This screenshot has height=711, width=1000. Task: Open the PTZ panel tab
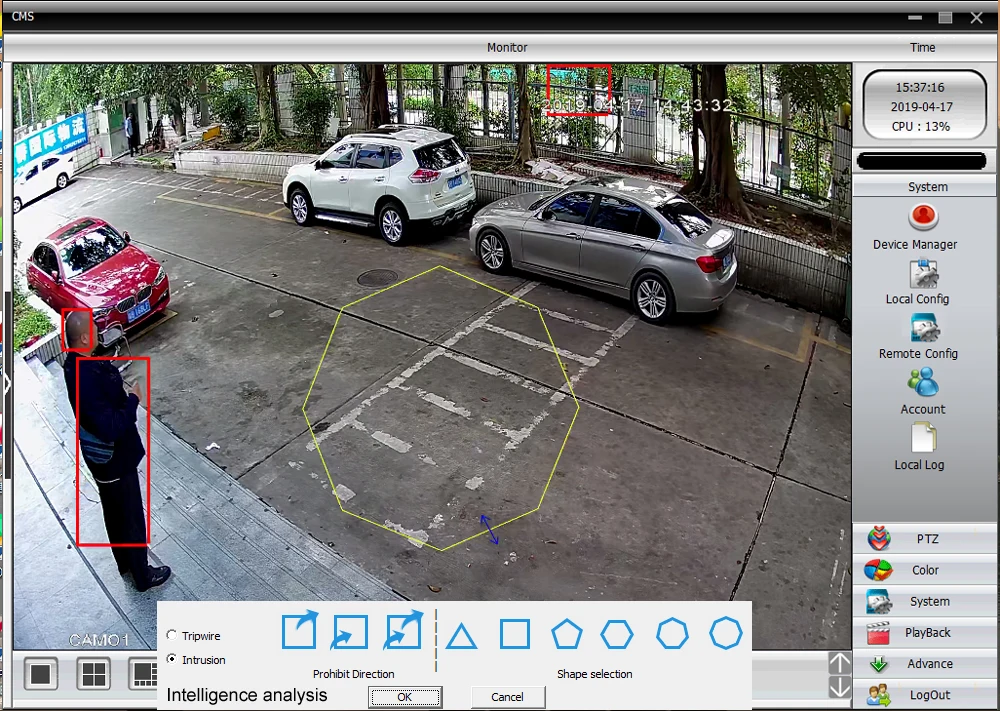pyautogui.click(x=926, y=539)
